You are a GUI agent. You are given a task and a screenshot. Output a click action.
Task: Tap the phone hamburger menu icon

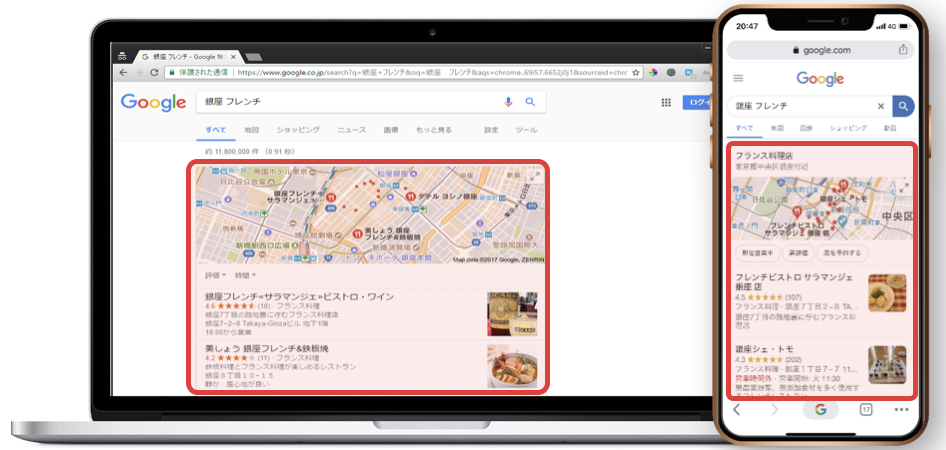[x=739, y=78]
